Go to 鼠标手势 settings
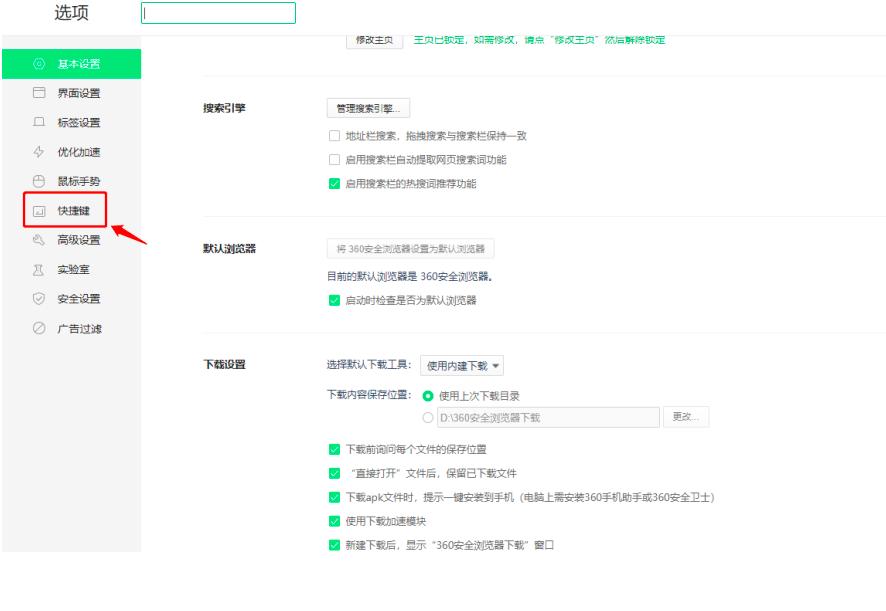Screen dimensions: 886x611 coord(72,181)
